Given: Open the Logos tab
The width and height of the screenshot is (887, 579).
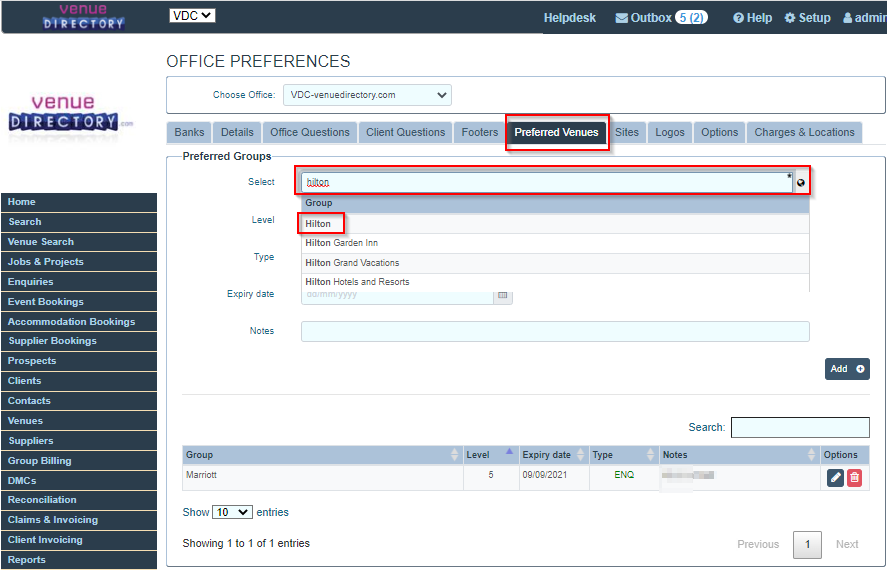Looking at the screenshot, I should pyautogui.click(x=670, y=132).
